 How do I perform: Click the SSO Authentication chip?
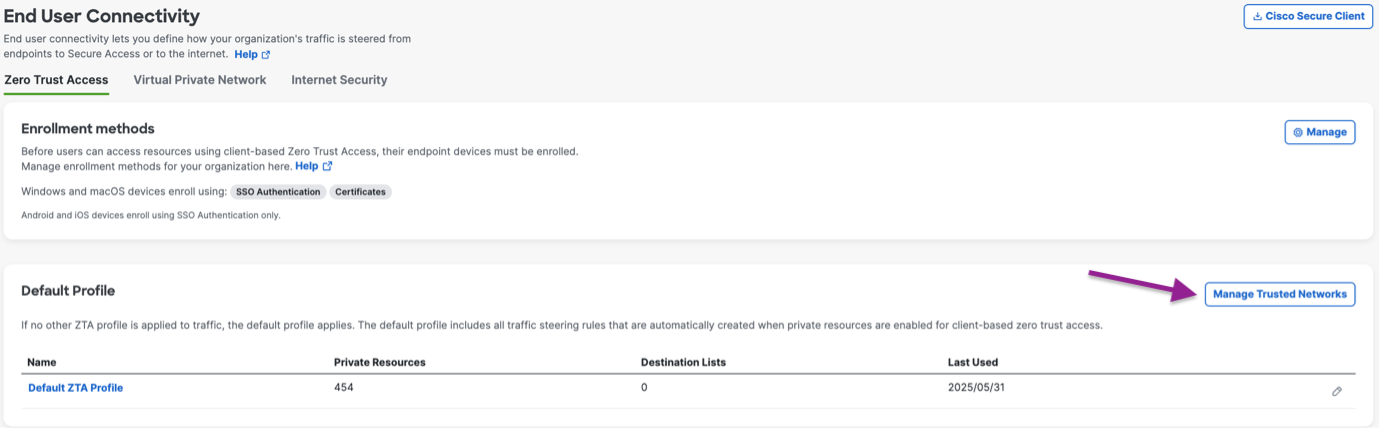click(278, 192)
